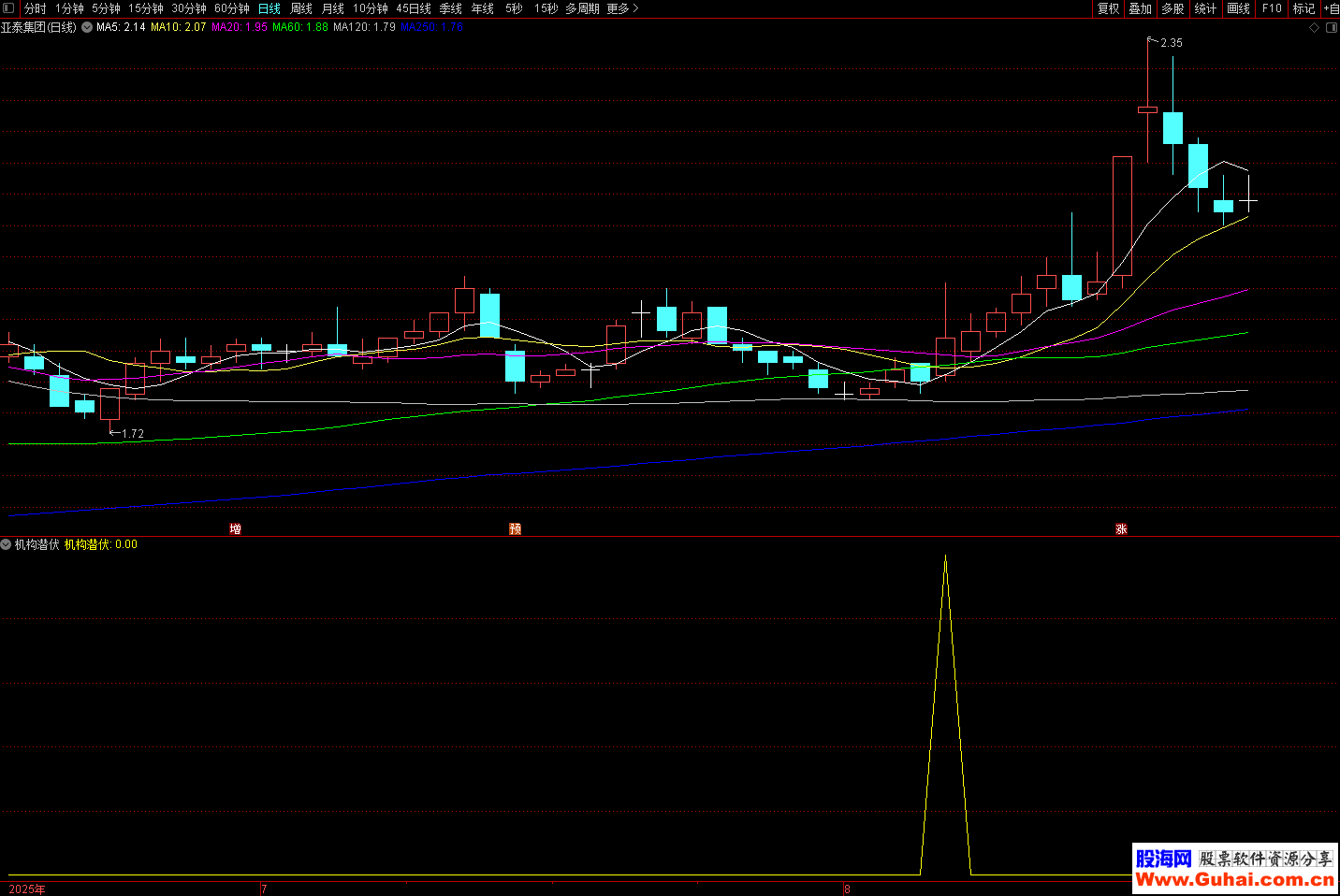
Task: Select the 5分钟 period tab
Action: point(106,8)
